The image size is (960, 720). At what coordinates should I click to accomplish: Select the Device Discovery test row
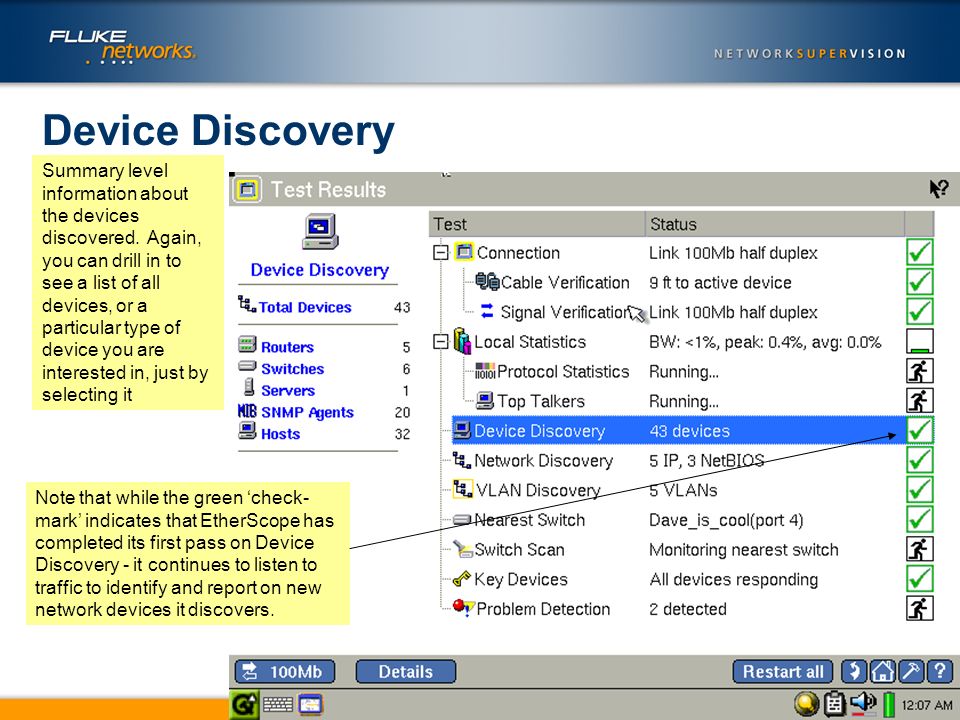click(692, 430)
